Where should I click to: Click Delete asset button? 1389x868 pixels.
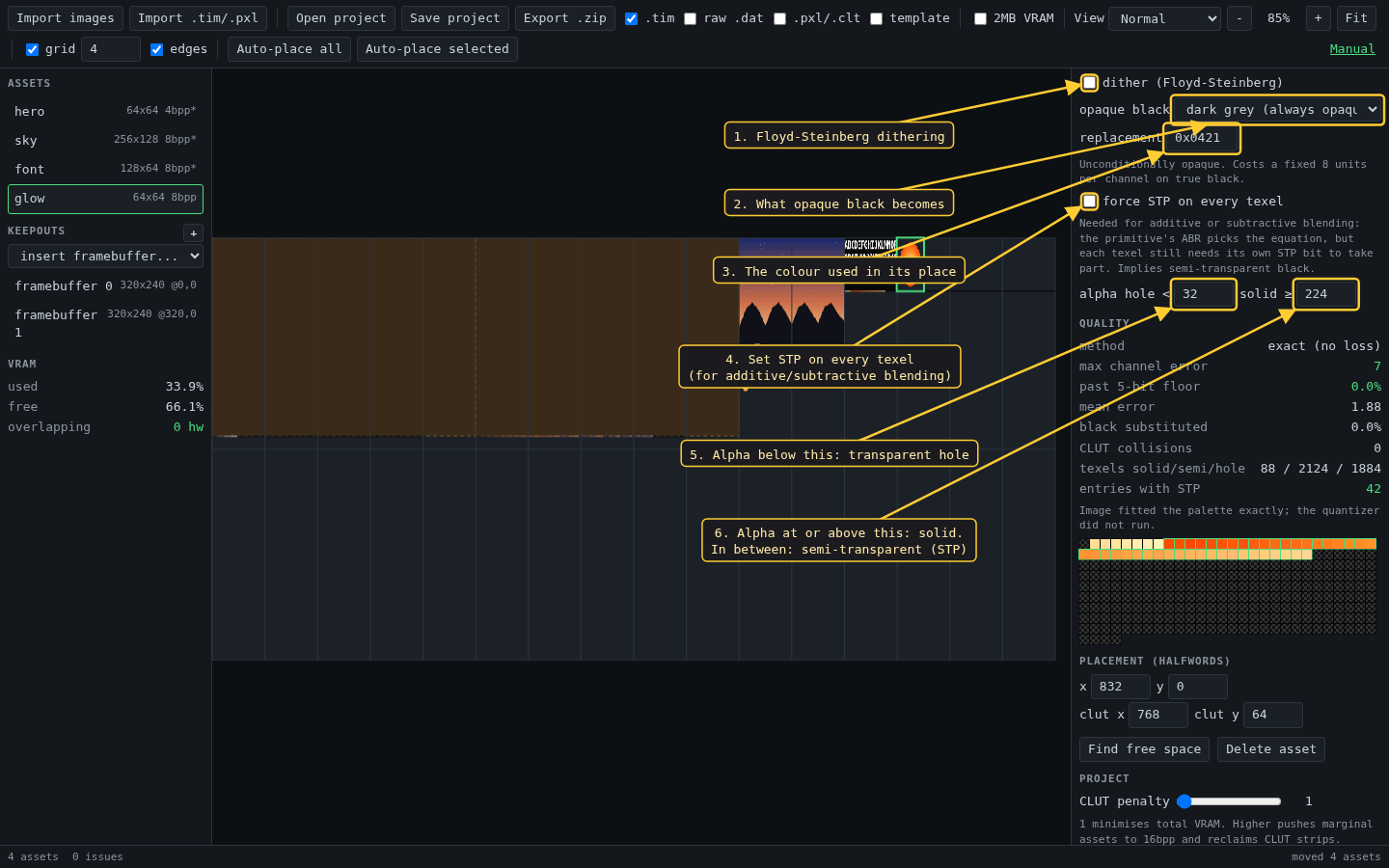(x=1271, y=749)
